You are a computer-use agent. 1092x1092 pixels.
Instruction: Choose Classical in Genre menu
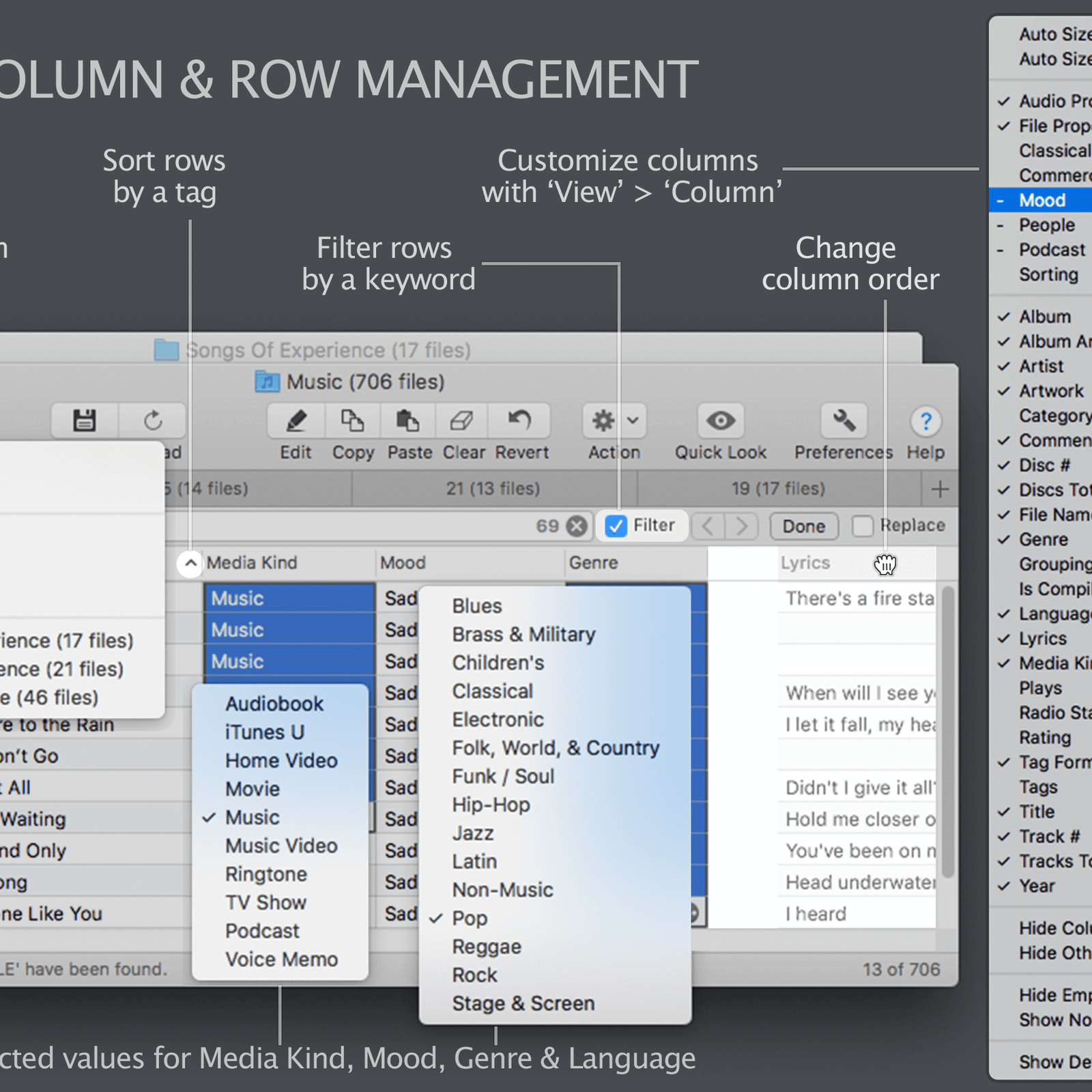pos(555,691)
